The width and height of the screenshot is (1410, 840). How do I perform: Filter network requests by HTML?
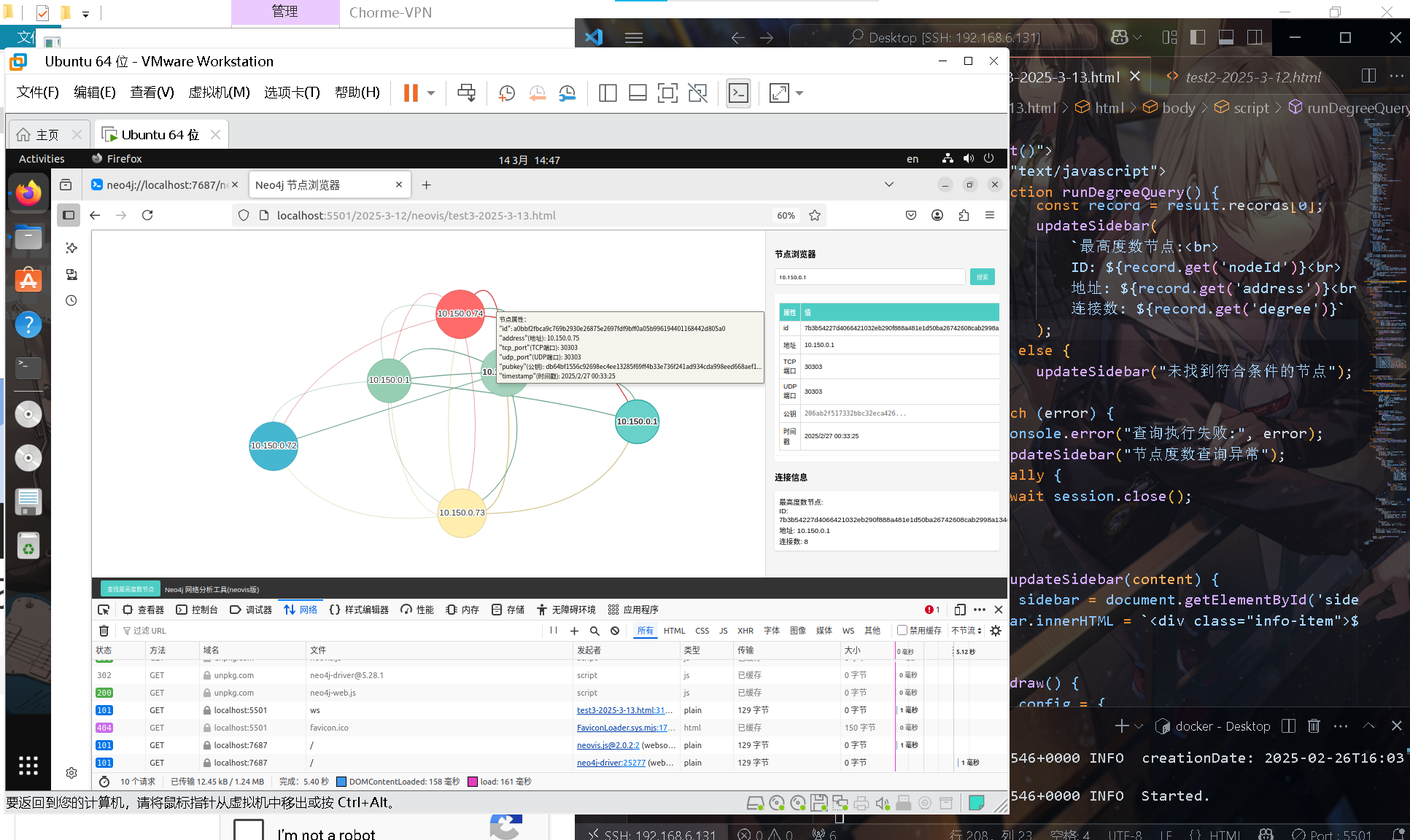pos(674,631)
